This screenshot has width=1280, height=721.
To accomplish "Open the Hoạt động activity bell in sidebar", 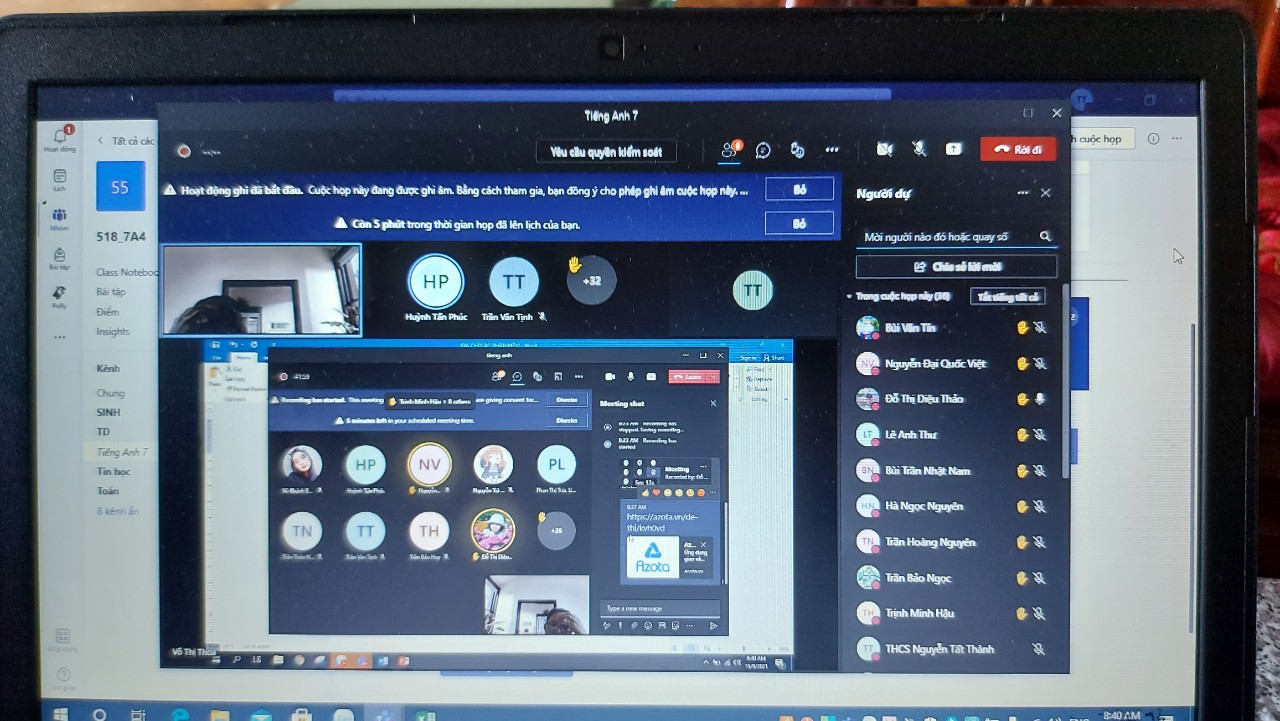I will pyautogui.click(x=60, y=138).
